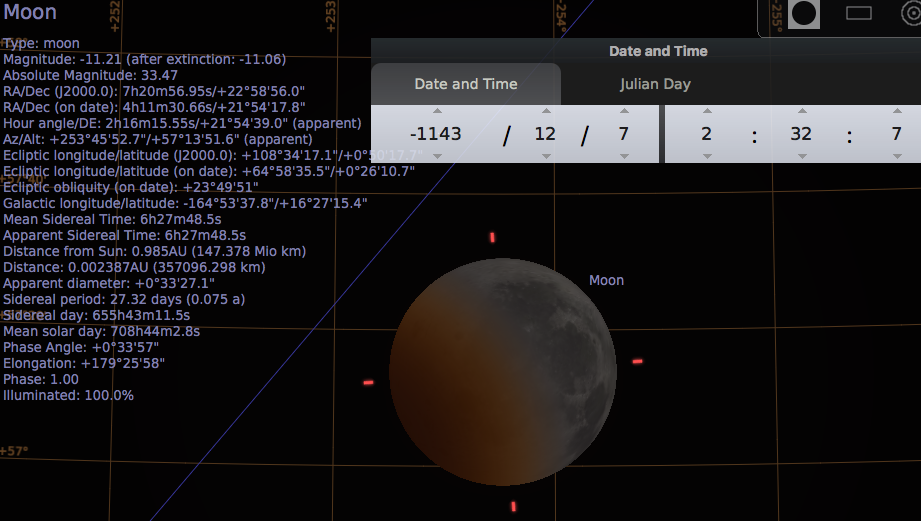Lower the hour using its down arrow
Screen dimensions: 921x521
[x=706, y=156]
